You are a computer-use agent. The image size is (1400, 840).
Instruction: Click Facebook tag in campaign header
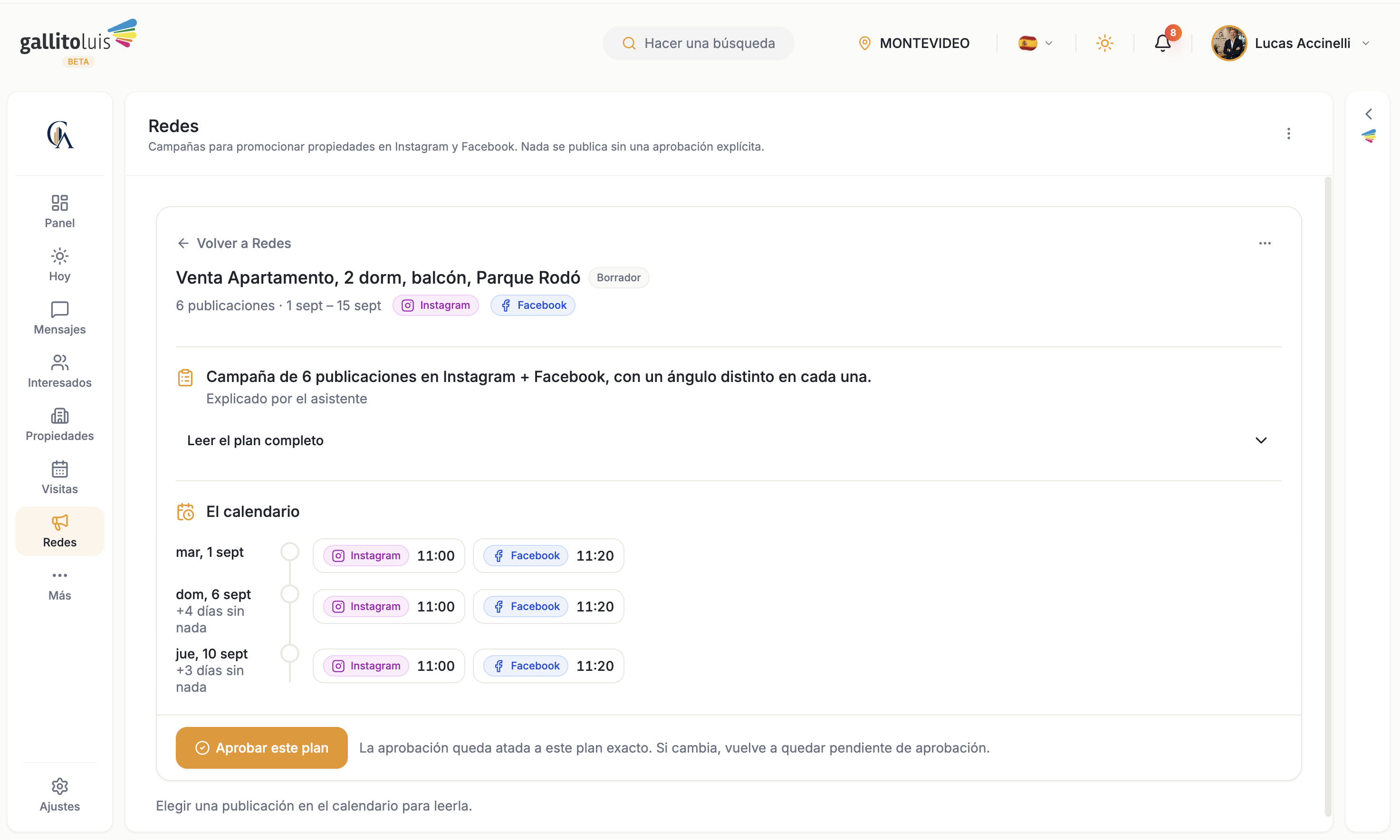pos(533,305)
